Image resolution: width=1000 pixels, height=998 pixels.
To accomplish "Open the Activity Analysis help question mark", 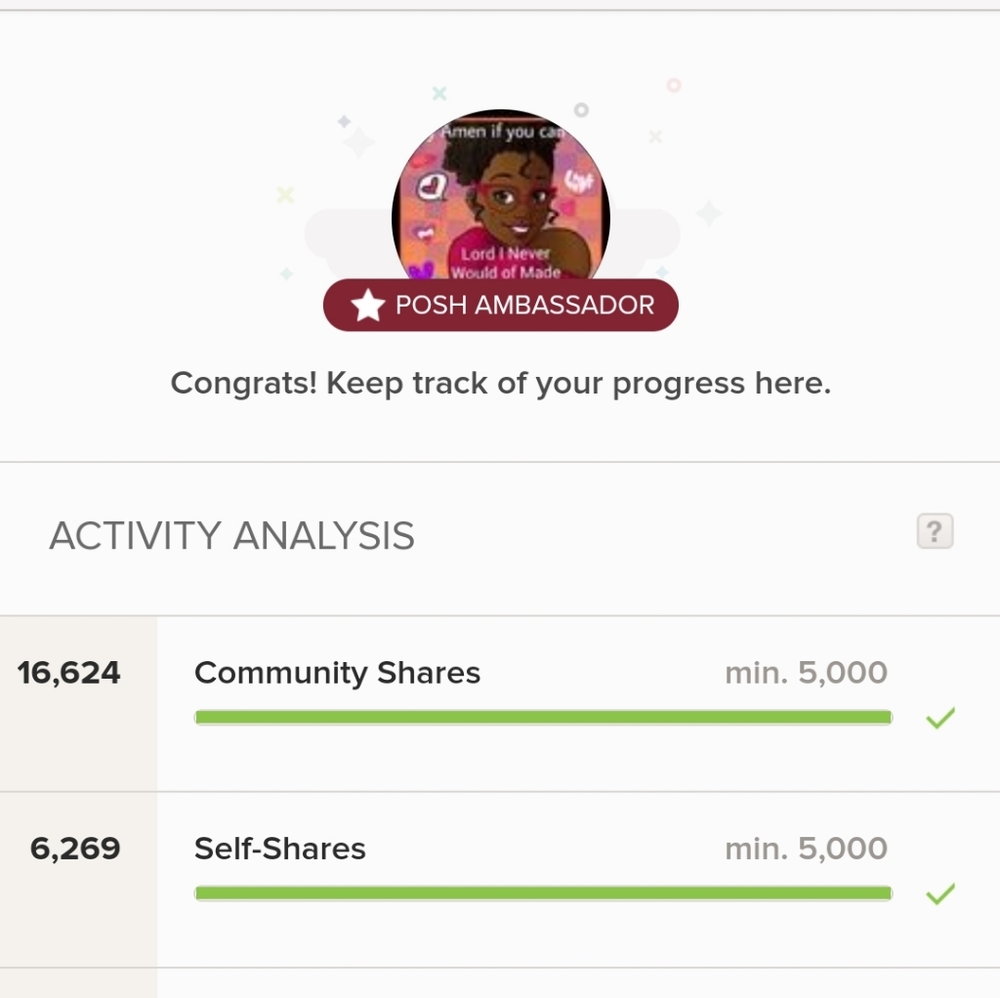I will tap(935, 531).
